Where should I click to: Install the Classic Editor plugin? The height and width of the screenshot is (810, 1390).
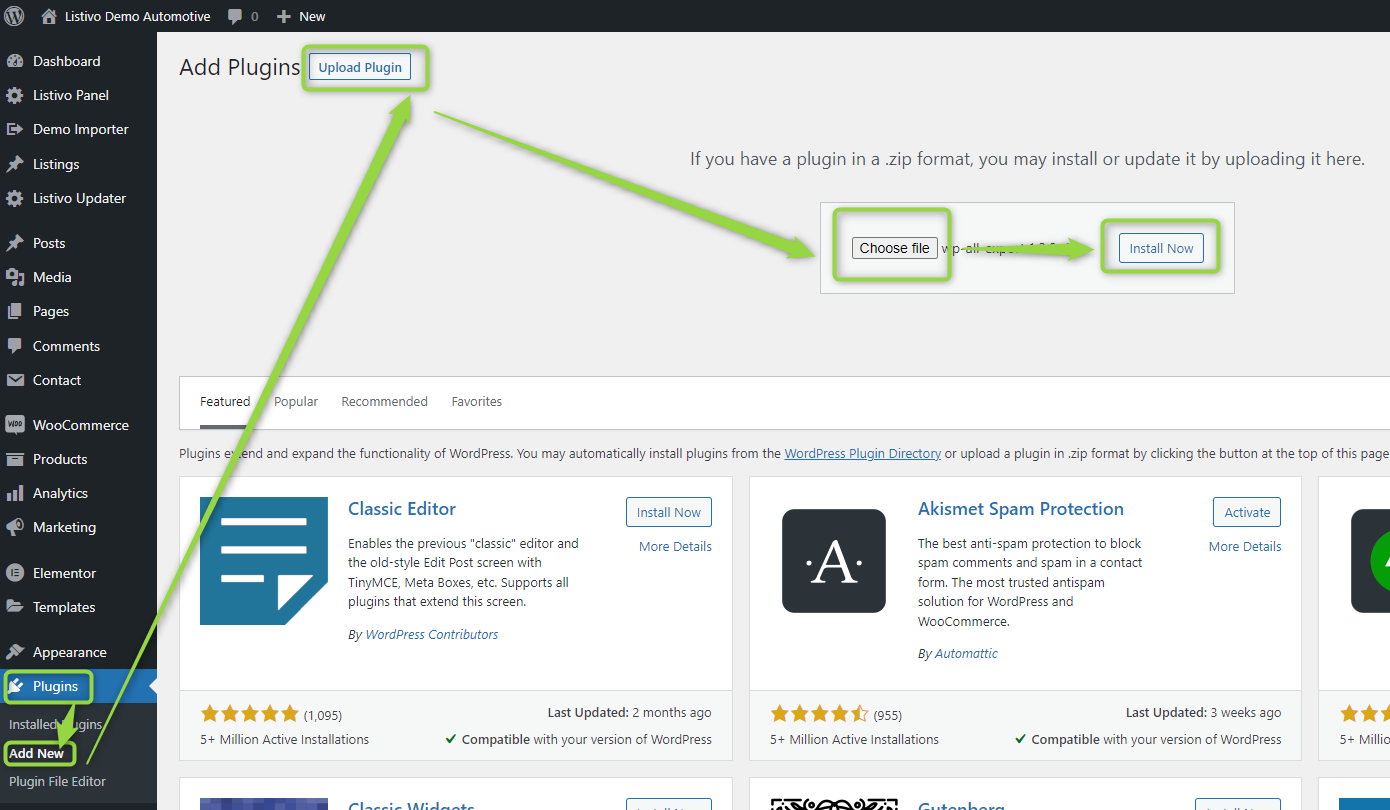tap(669, 512)
